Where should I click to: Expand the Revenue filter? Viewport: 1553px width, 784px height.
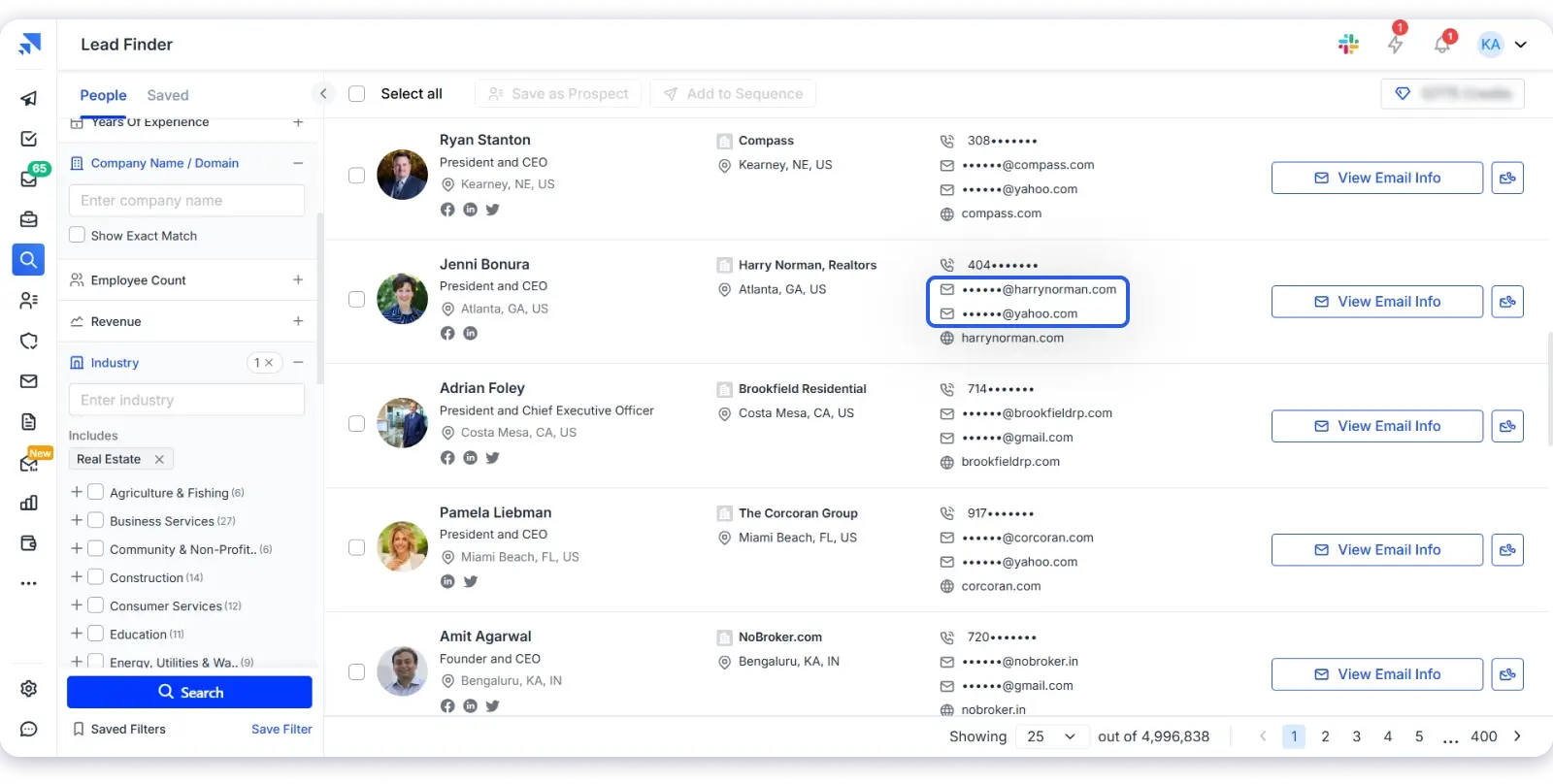(298, 321)
